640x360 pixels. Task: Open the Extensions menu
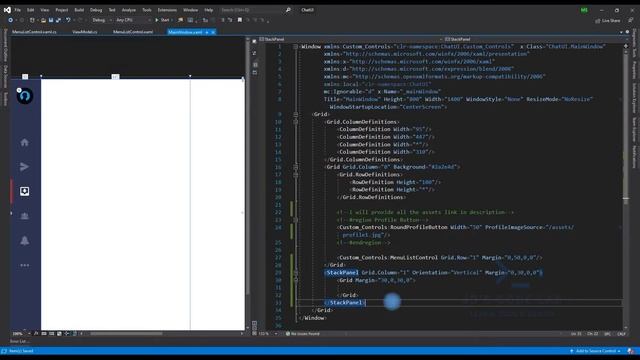pyautogui.click(x=167, y=10)
